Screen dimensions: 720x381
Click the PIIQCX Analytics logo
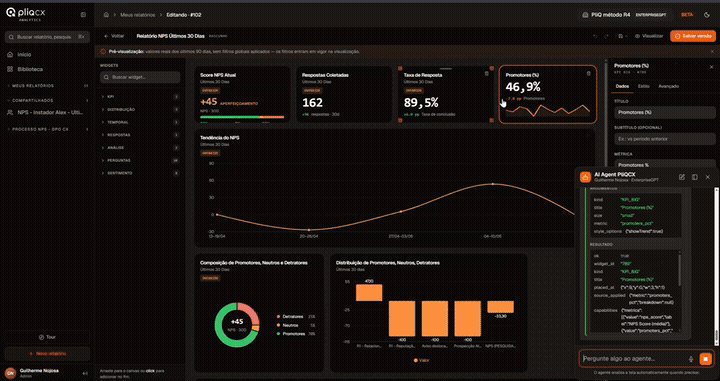pos(25,14)
